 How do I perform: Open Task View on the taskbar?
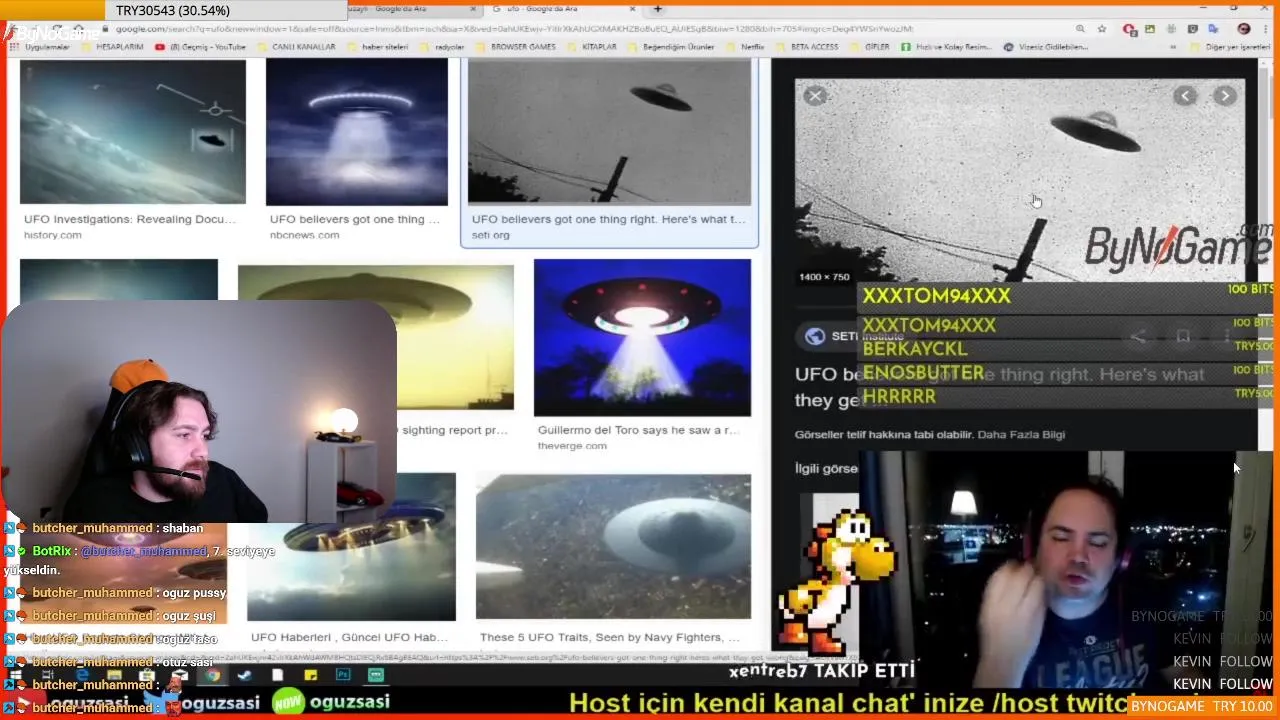pyautogui.click(x=48, y=675)
